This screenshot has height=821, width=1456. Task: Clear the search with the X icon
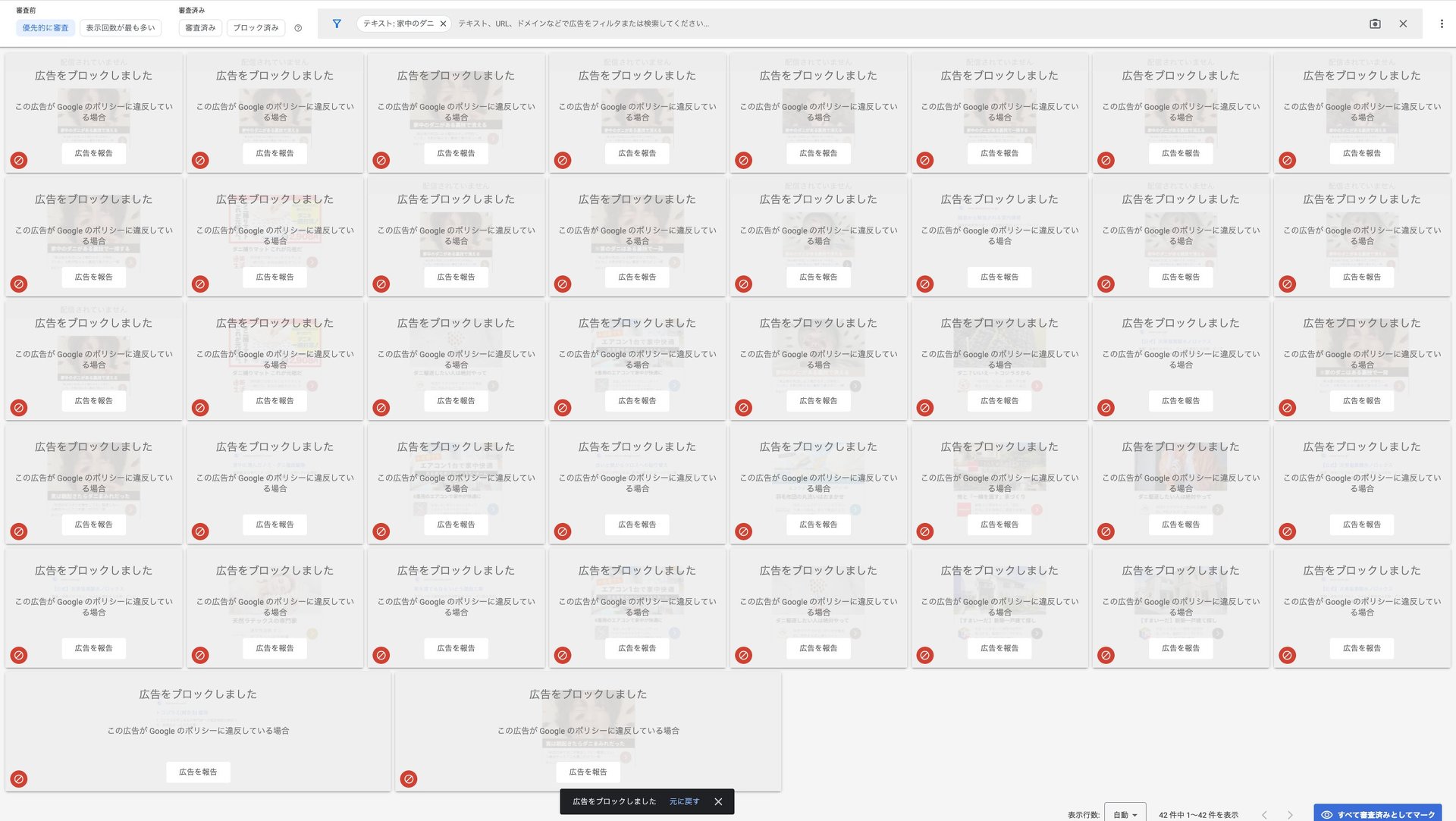pyautogui.click(x=1403, y=24)
